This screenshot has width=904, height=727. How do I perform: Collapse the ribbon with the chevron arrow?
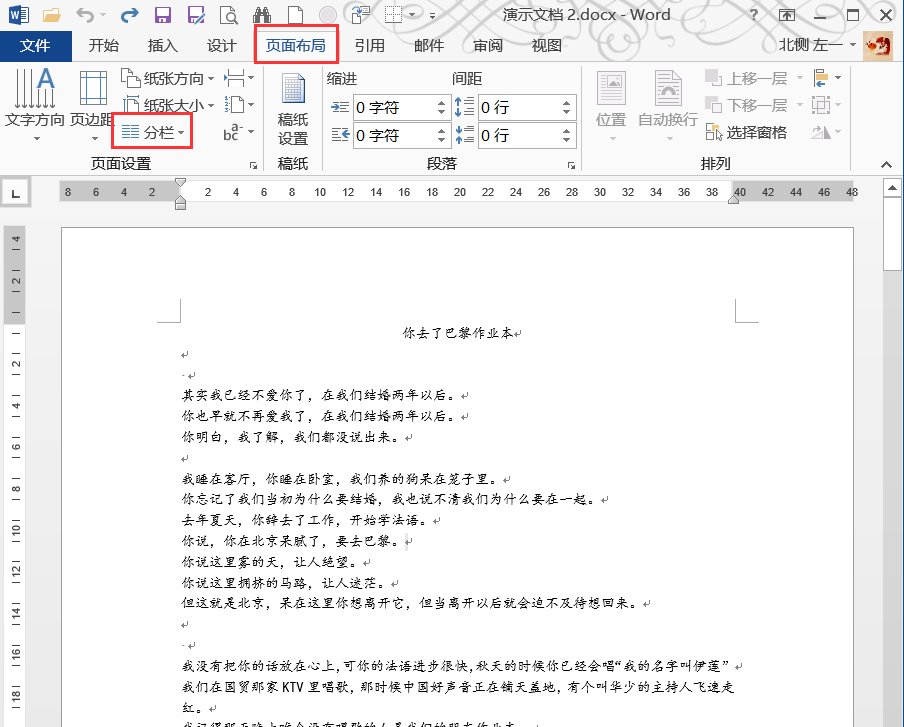[884, 164]
